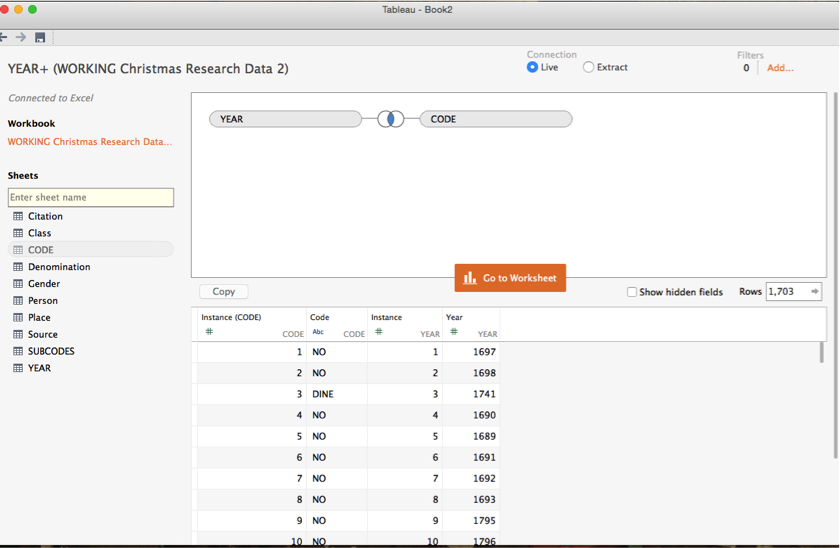Click the Instance (CODE) column header

tap(252, 325)
